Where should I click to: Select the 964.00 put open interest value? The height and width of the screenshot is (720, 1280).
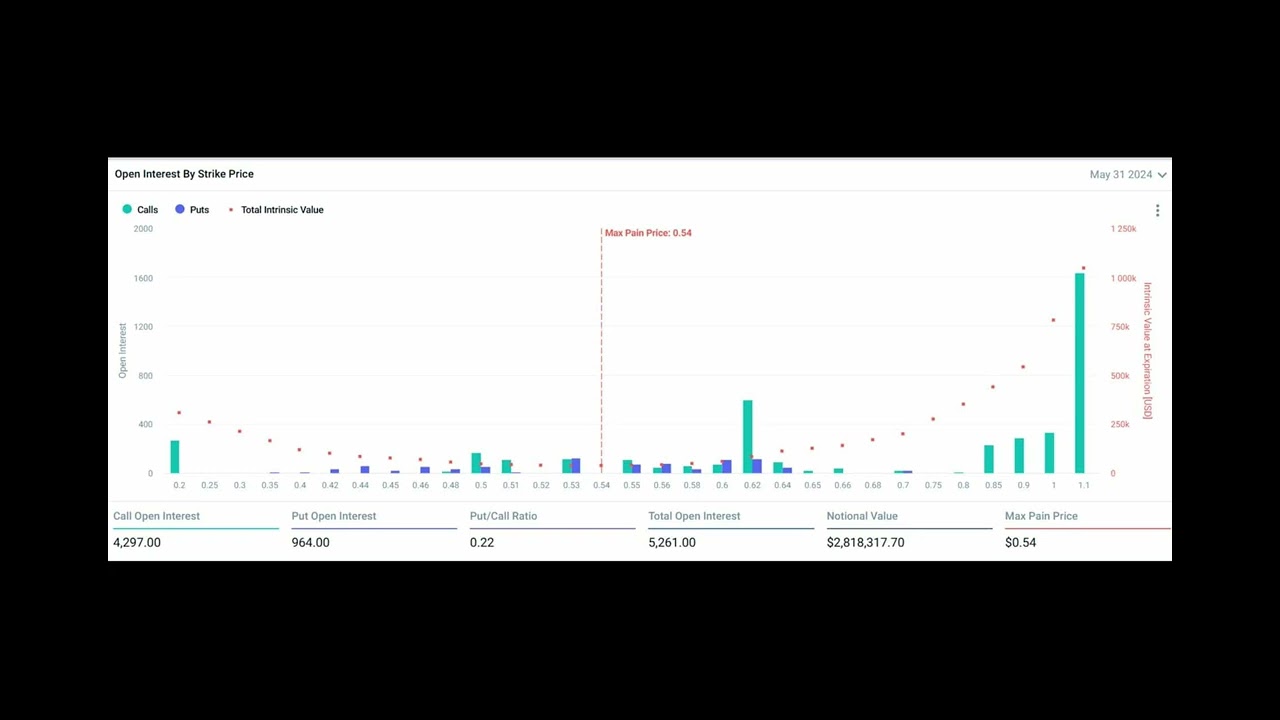pos(310,542)
